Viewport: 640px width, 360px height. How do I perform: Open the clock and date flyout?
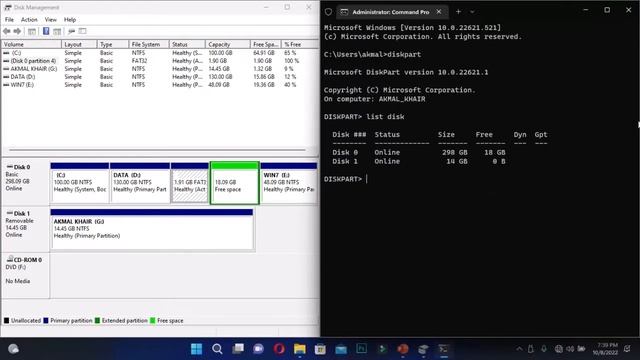pos(605,349)
